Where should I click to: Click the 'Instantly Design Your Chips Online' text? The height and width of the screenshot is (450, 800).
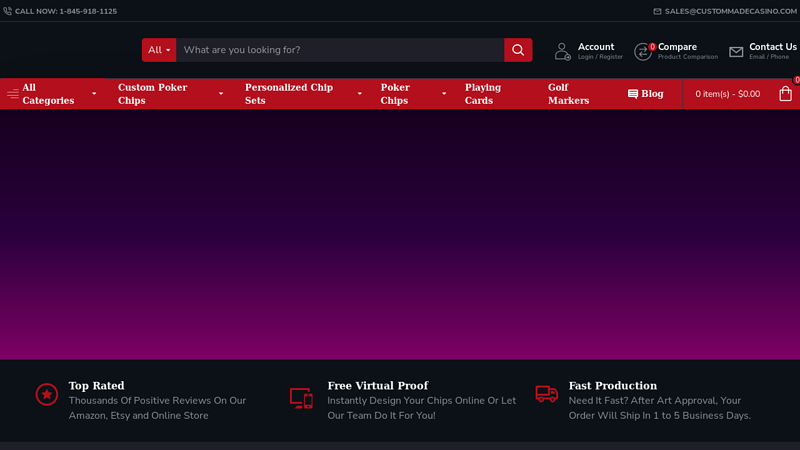421,408
